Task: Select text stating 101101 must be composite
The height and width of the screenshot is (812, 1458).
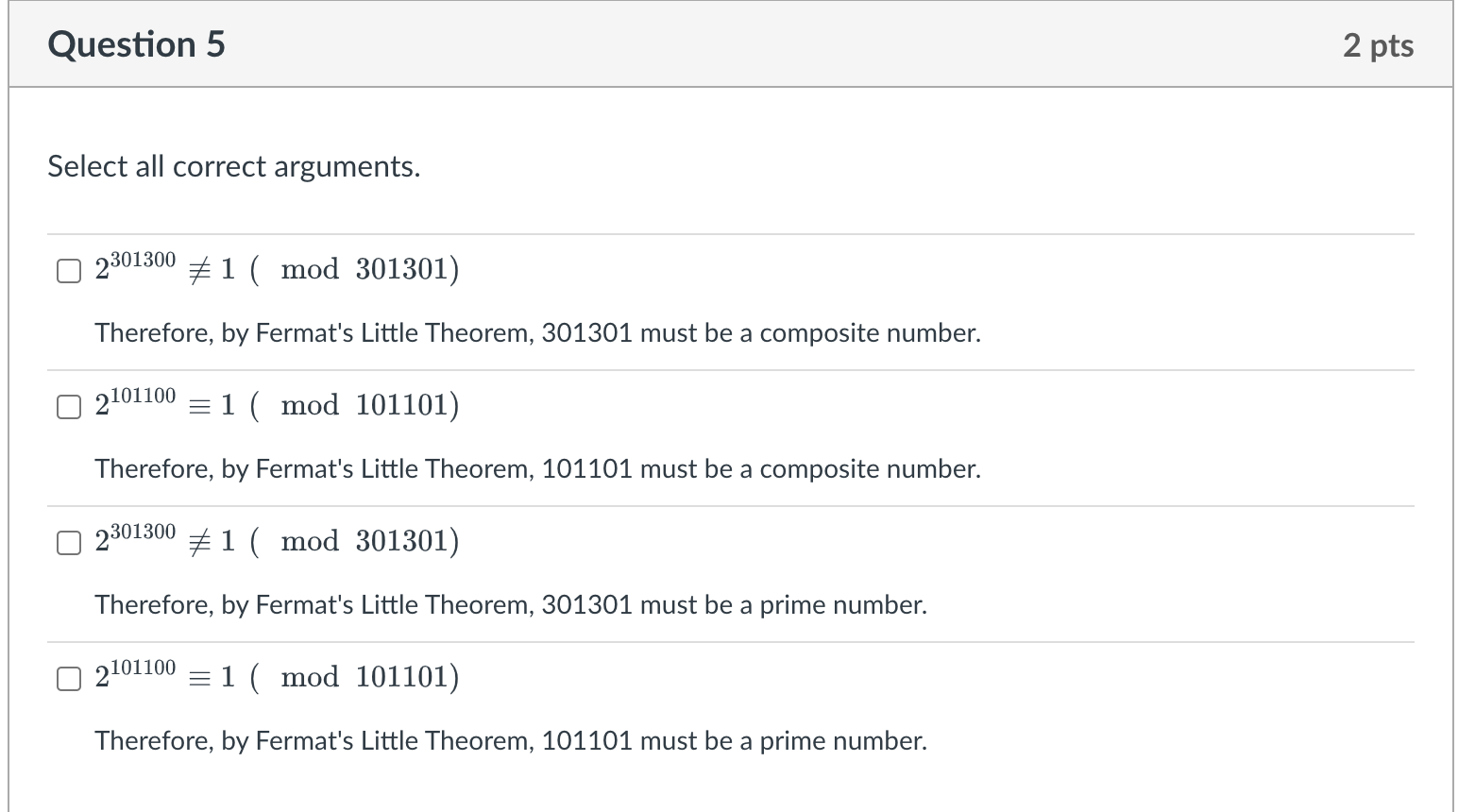Action: [536, 468]
